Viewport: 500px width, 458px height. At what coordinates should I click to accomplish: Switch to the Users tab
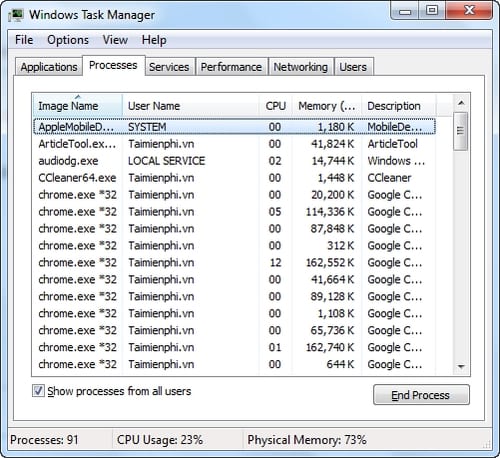click(353, 67)
